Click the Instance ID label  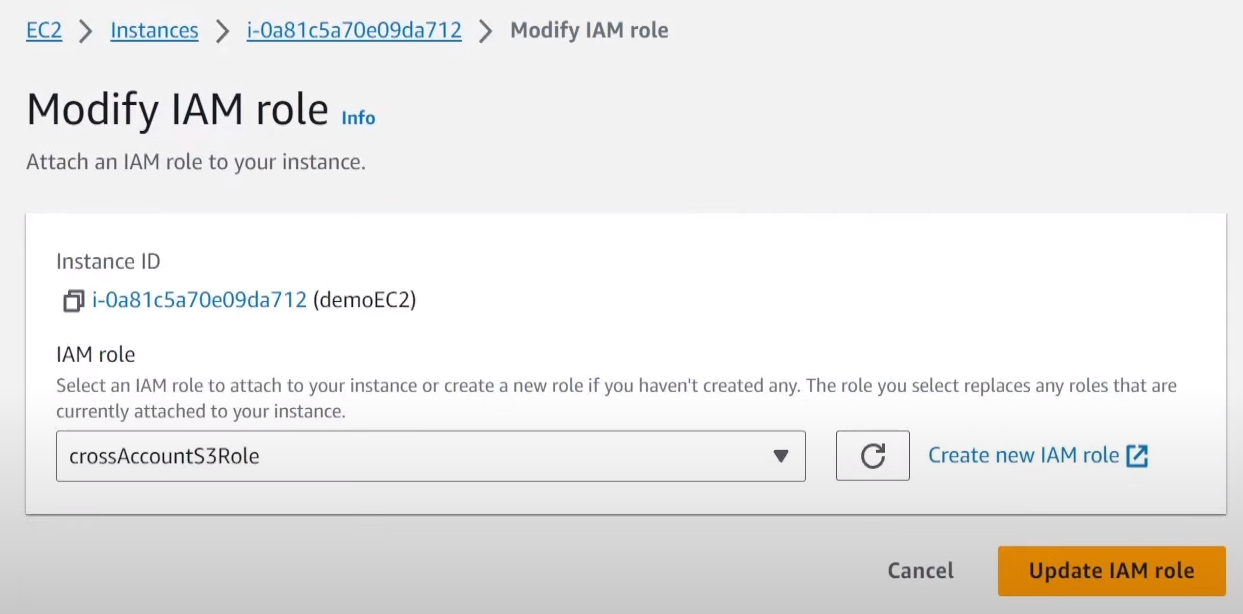pos(108,262)
